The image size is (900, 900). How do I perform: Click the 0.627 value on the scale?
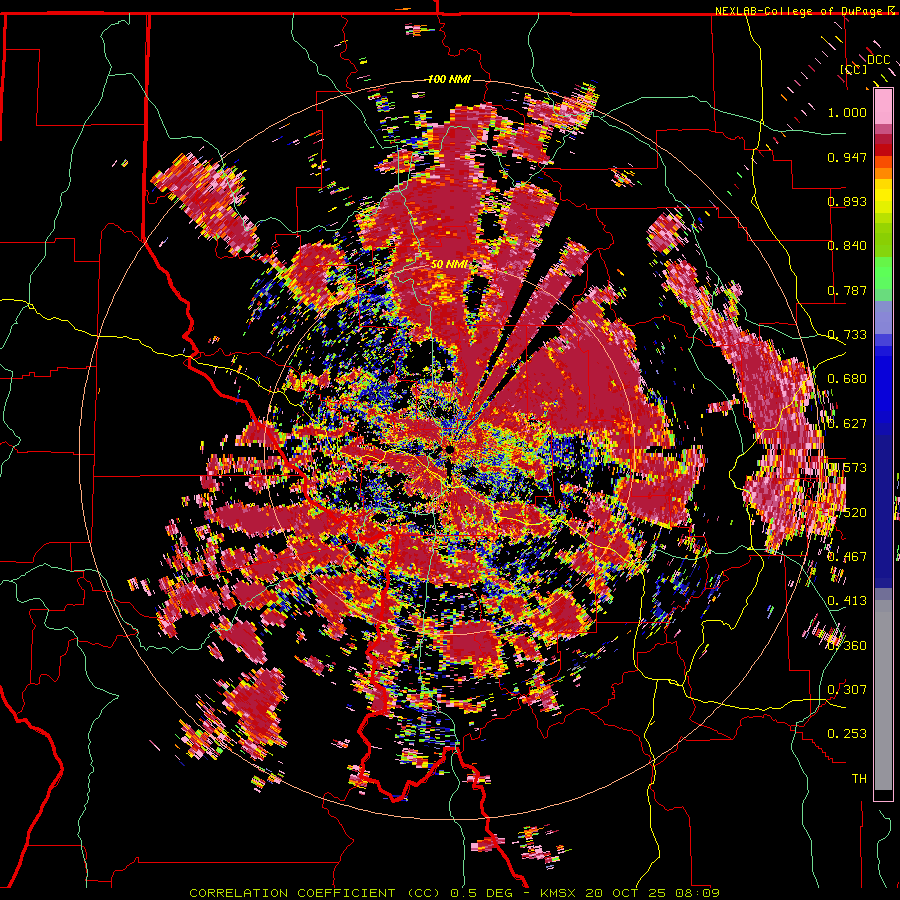point(847,424)
